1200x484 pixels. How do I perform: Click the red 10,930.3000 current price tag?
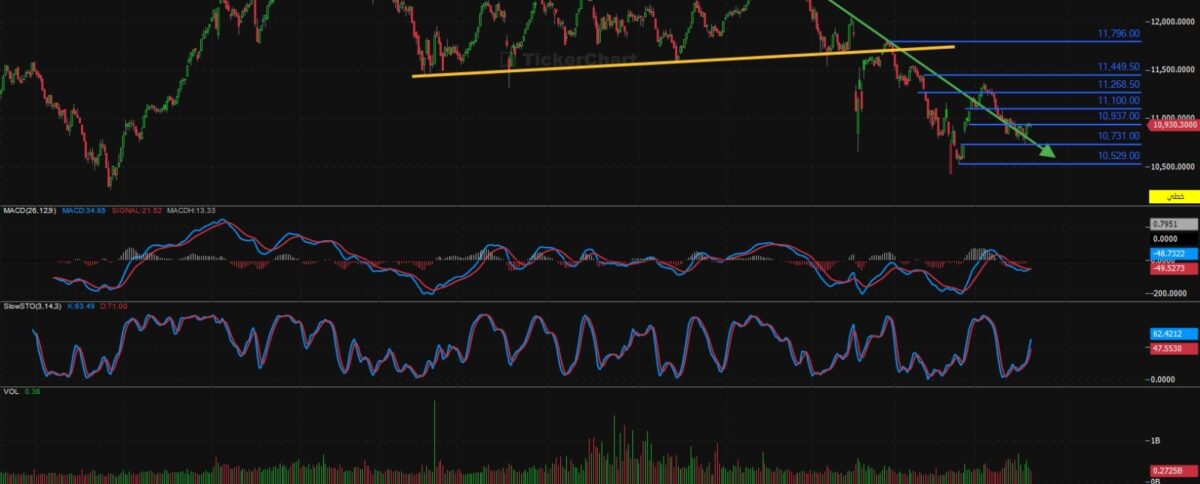pyautogui.click(x=1173, y=125)
